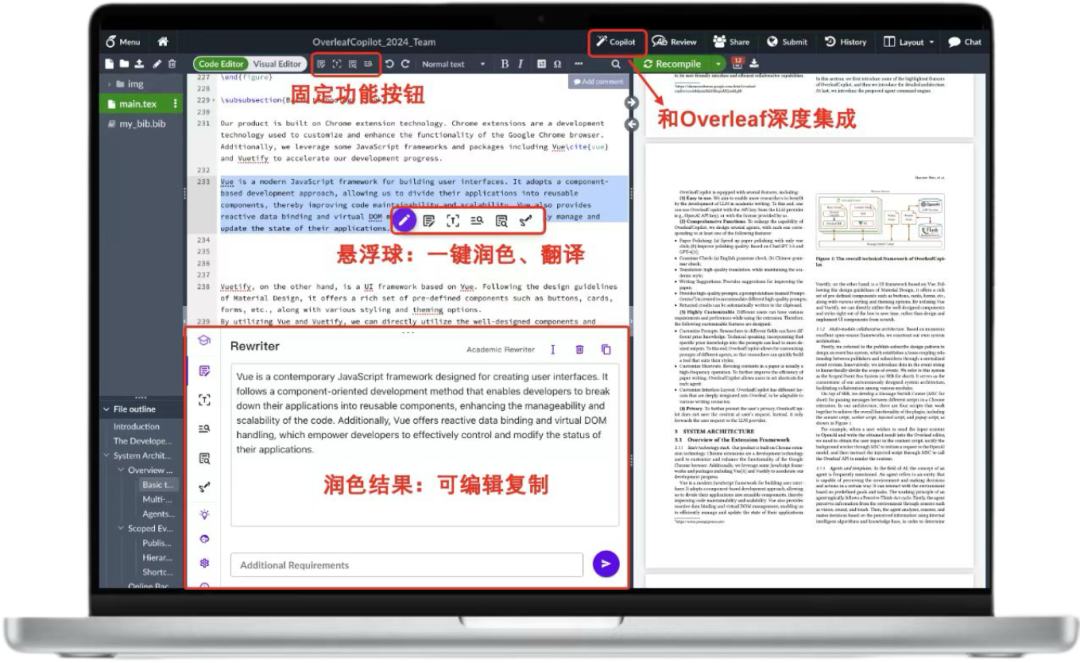Create a new file icon
Viewport: 1080px width, 663px height.
(x=109, y=64)
